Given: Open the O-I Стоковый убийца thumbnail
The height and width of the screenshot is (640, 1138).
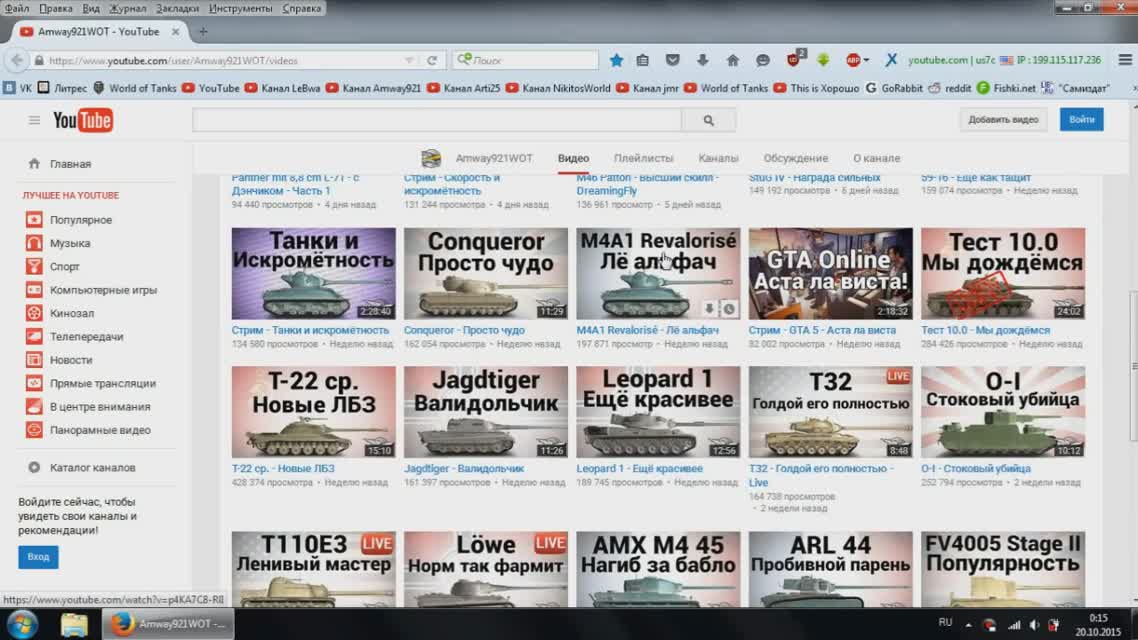Looking at the screenshot, I should (x=1003, y=411).
